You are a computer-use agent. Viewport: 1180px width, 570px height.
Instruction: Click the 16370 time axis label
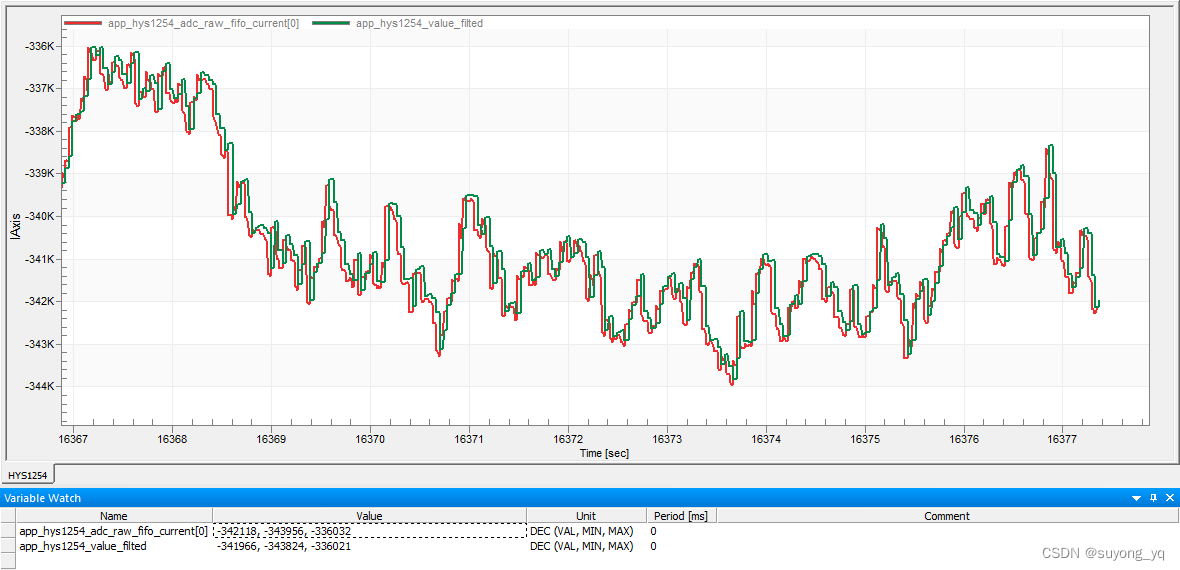[370, 439]
